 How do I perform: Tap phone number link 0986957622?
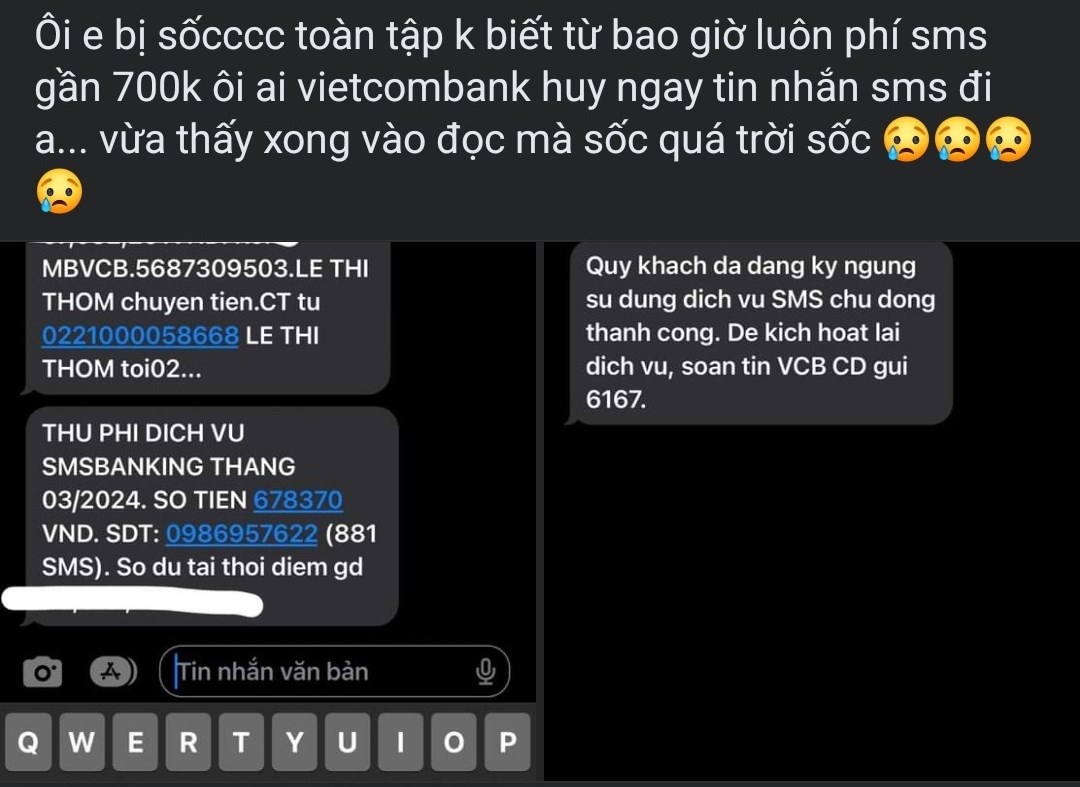[241, 534]
